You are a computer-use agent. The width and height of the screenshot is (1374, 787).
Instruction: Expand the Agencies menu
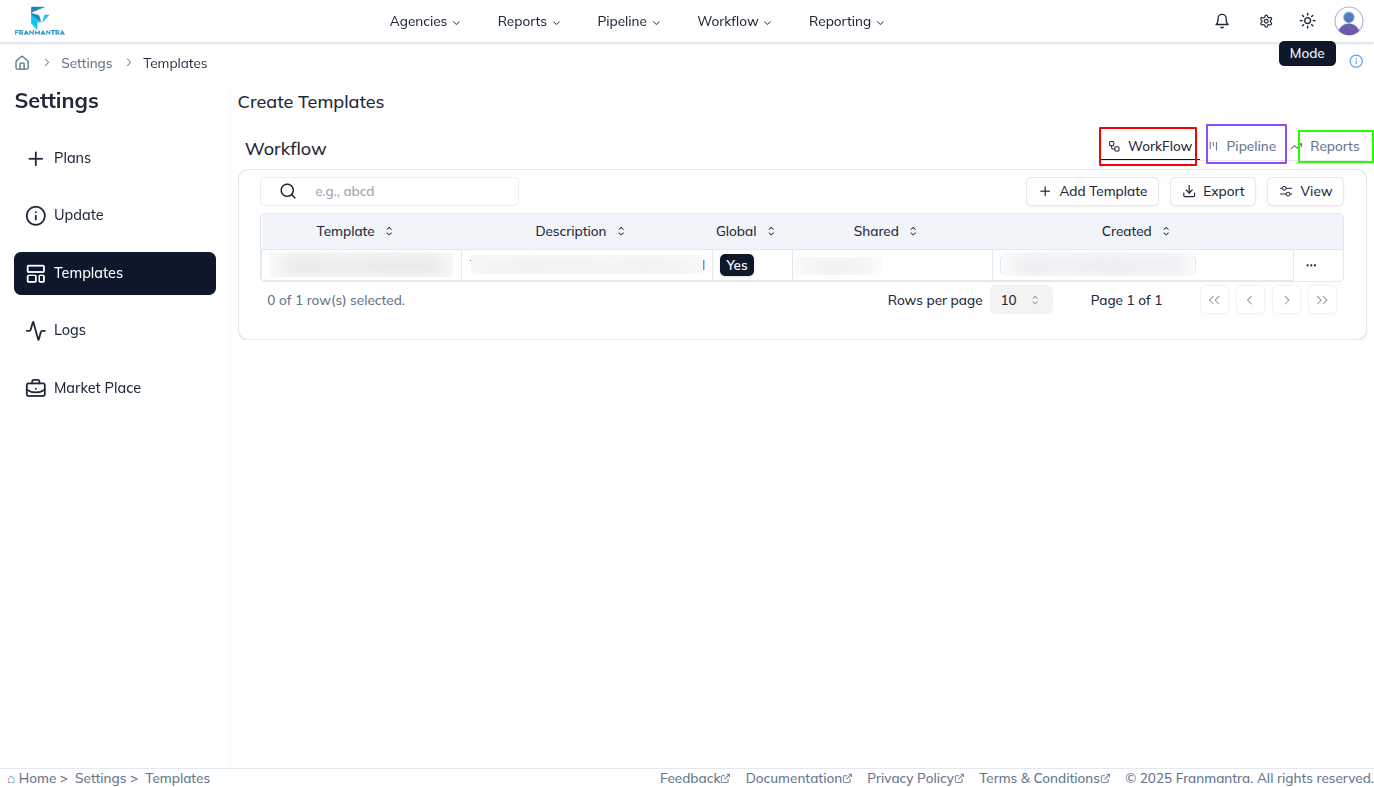(x=425, y=21)
